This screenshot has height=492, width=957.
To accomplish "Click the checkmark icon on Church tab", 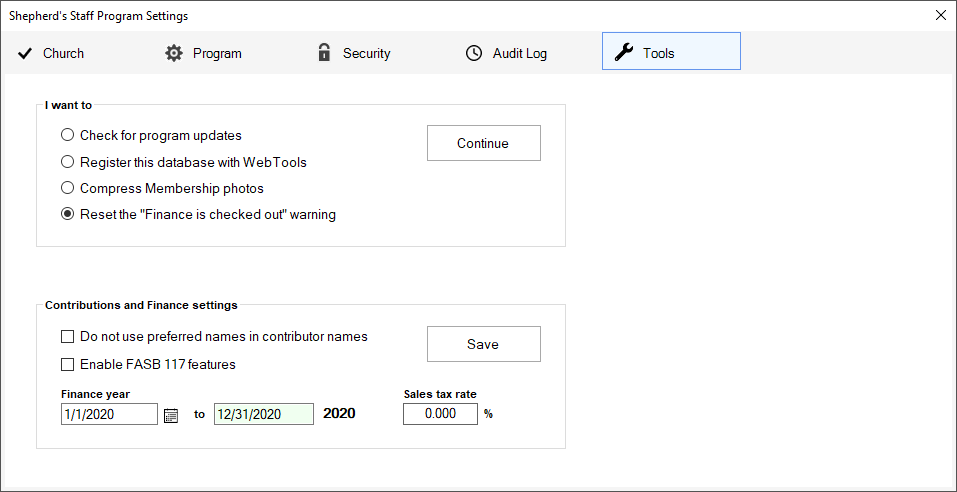I will (25, 53).
